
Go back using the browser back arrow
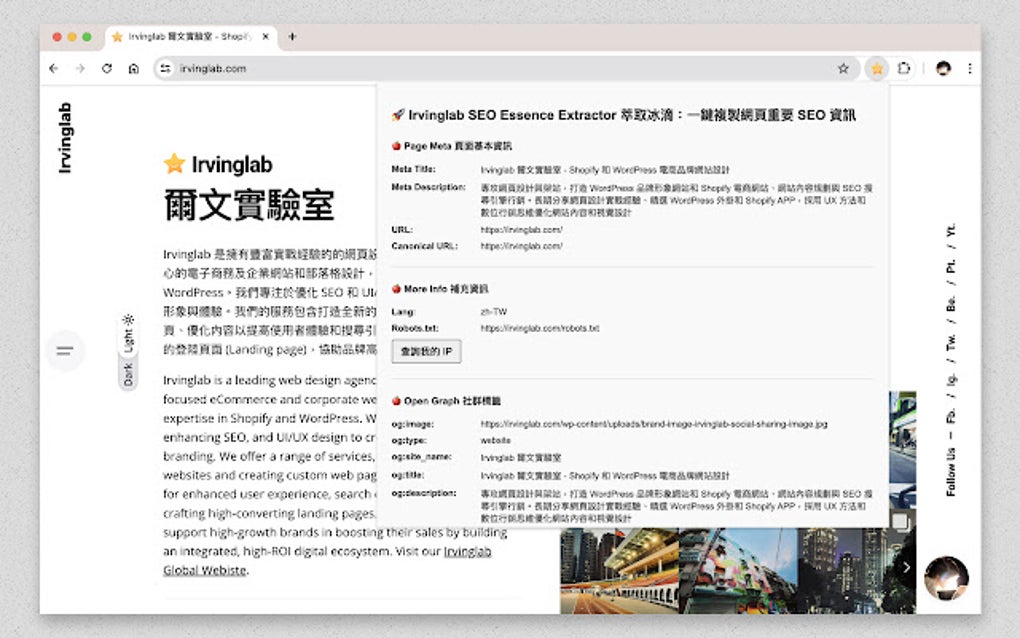[x=54, y=68]
